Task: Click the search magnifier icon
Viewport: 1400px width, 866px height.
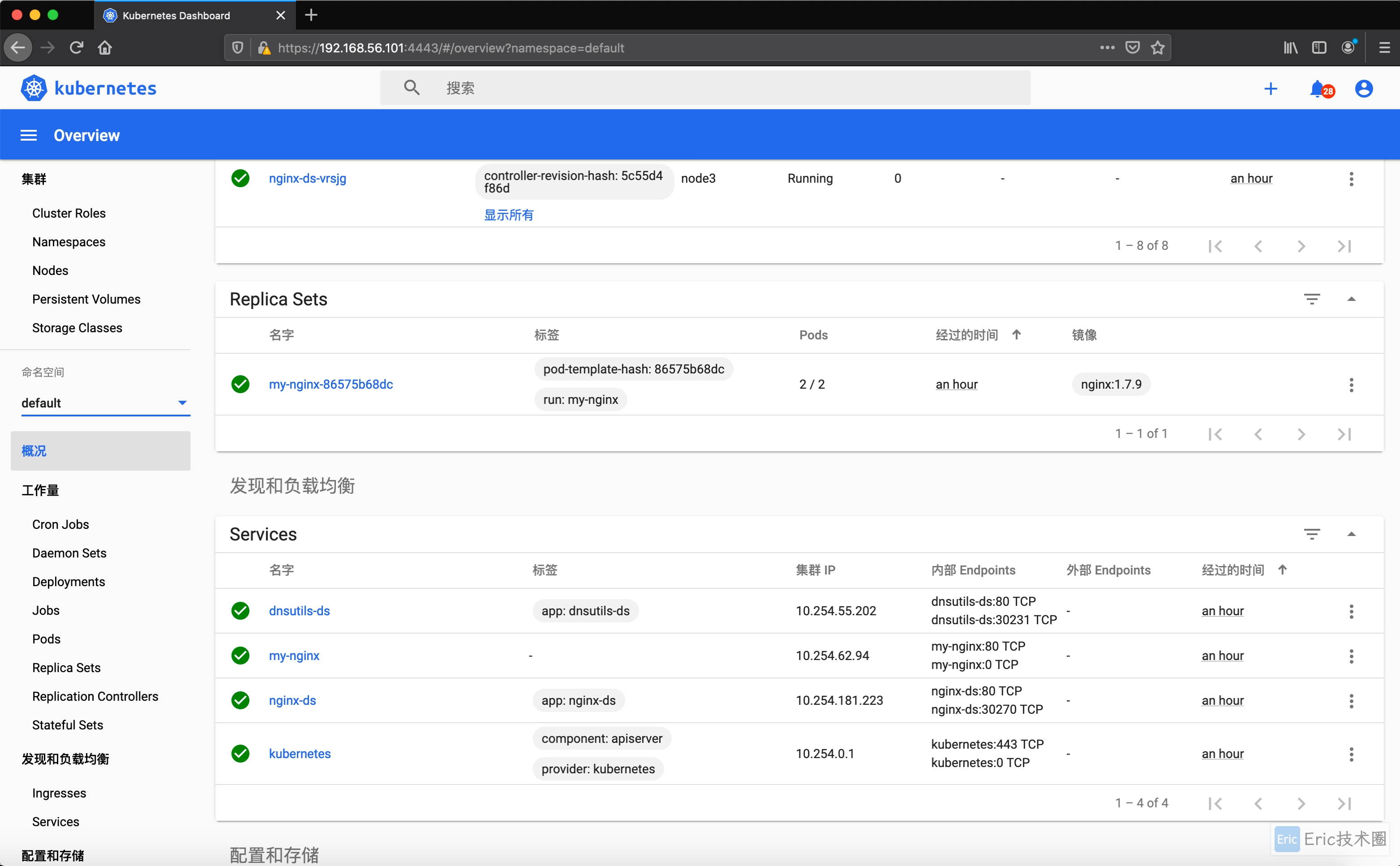Action: pos(411,88)
